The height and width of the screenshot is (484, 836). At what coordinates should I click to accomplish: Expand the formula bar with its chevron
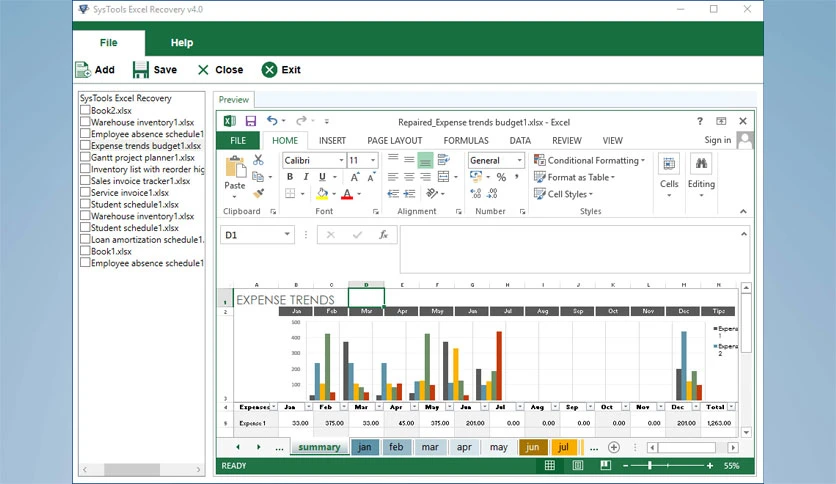coord(744,234)
